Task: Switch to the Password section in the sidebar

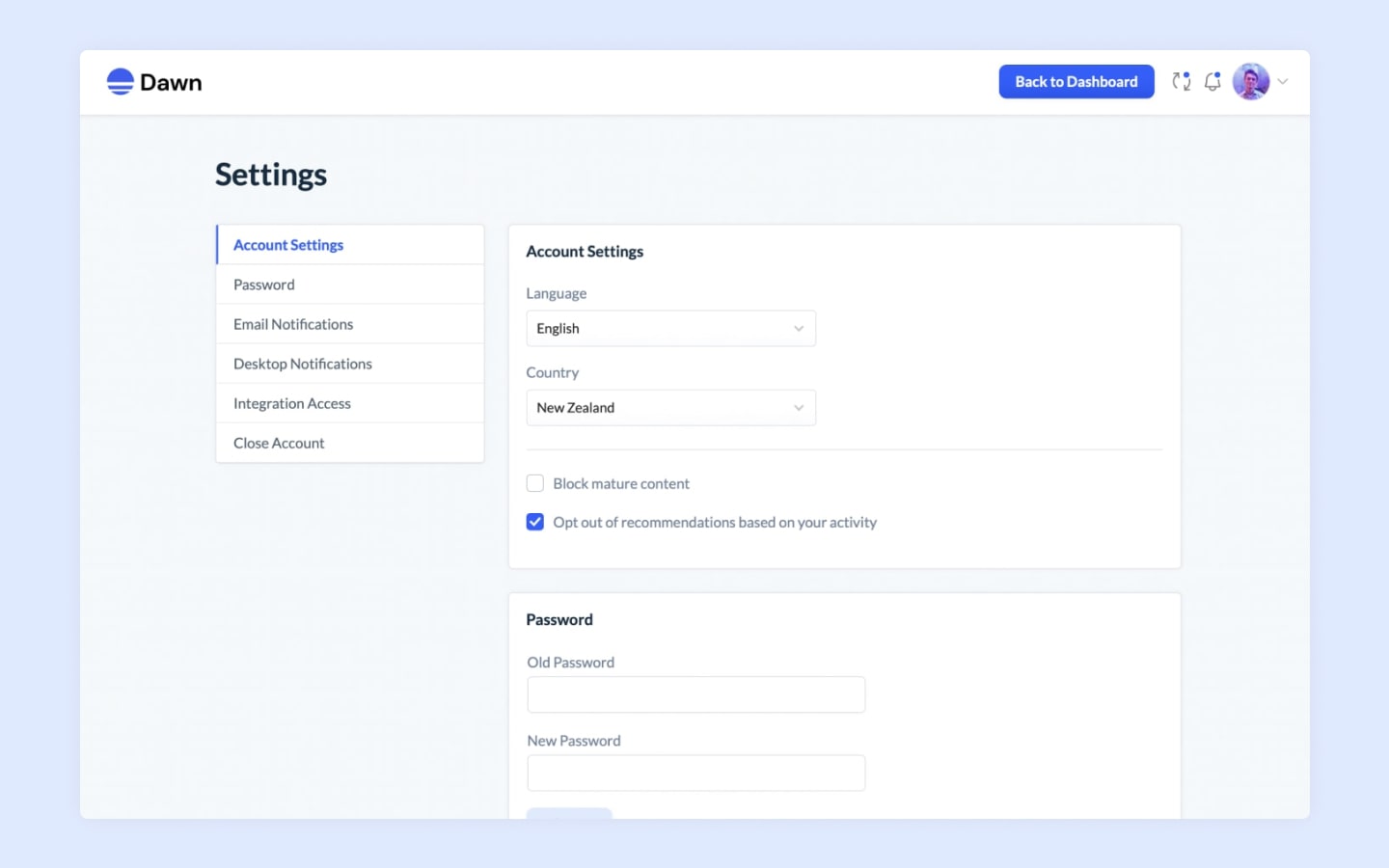Action: [264, 284]
